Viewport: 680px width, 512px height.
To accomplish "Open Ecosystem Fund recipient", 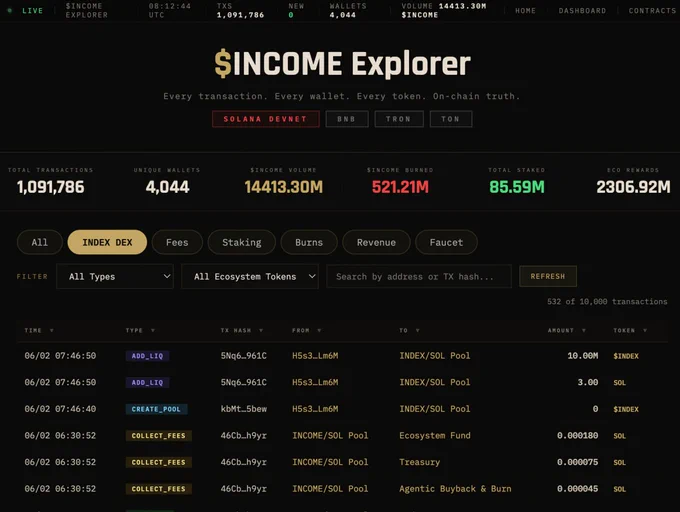I will coord(435,435).
